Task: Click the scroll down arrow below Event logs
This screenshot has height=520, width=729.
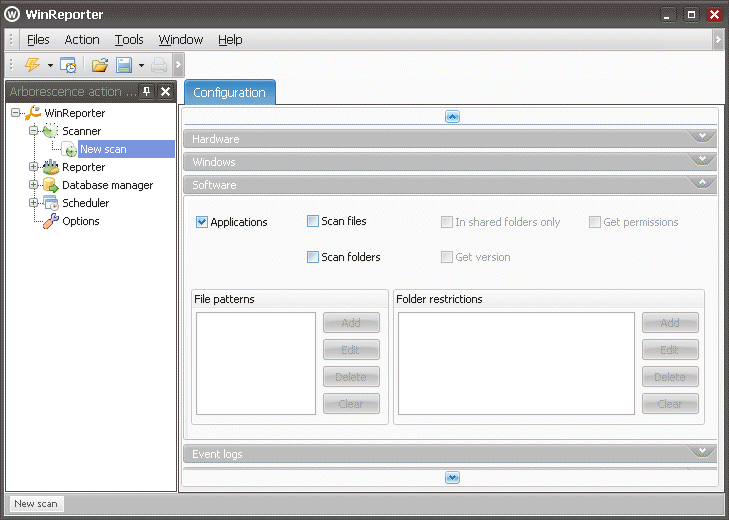Action: [x=452, y=478]
